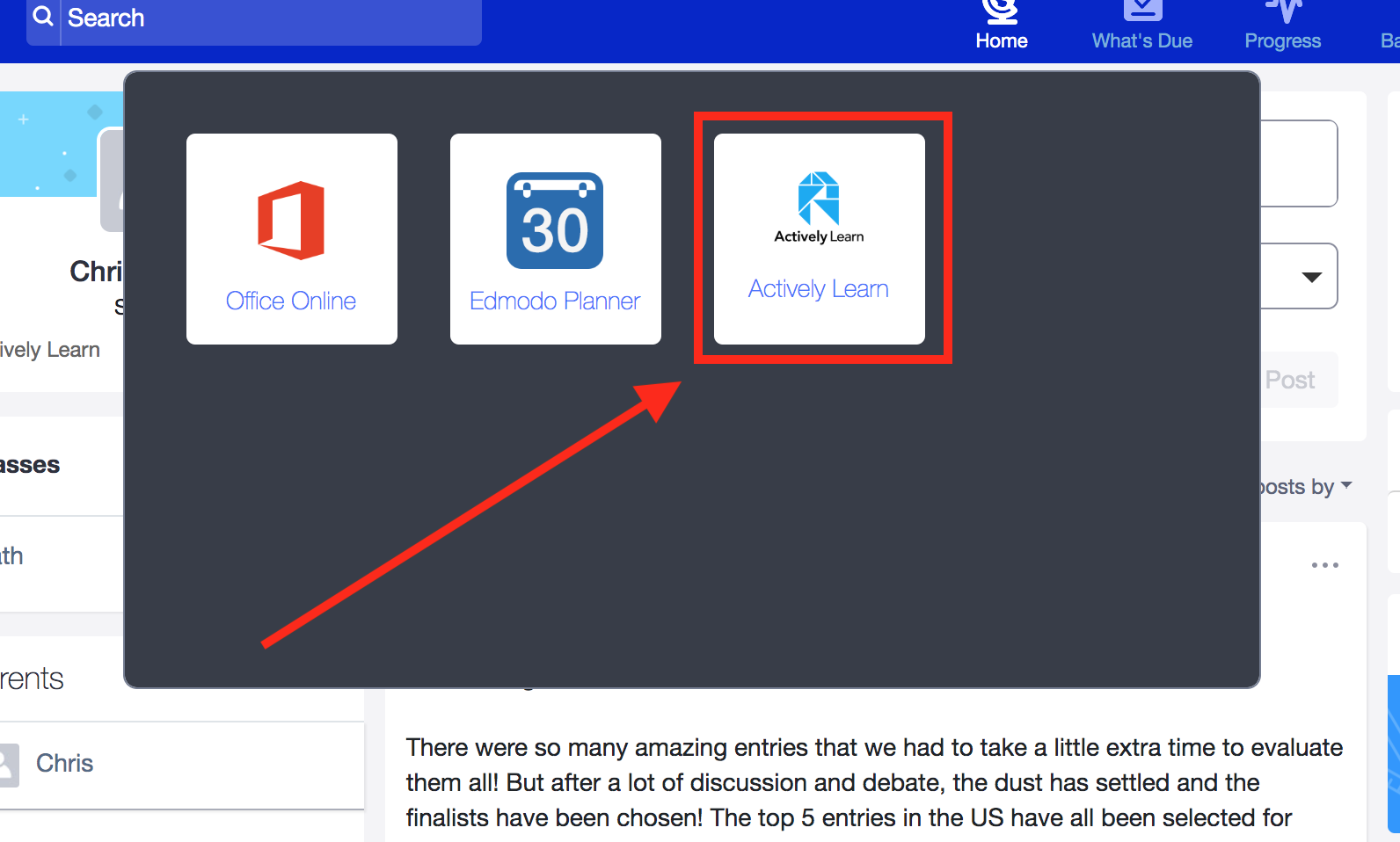Click the Parents section heading
Screen dimensions: 1400x842
click(x=33, y=679)
